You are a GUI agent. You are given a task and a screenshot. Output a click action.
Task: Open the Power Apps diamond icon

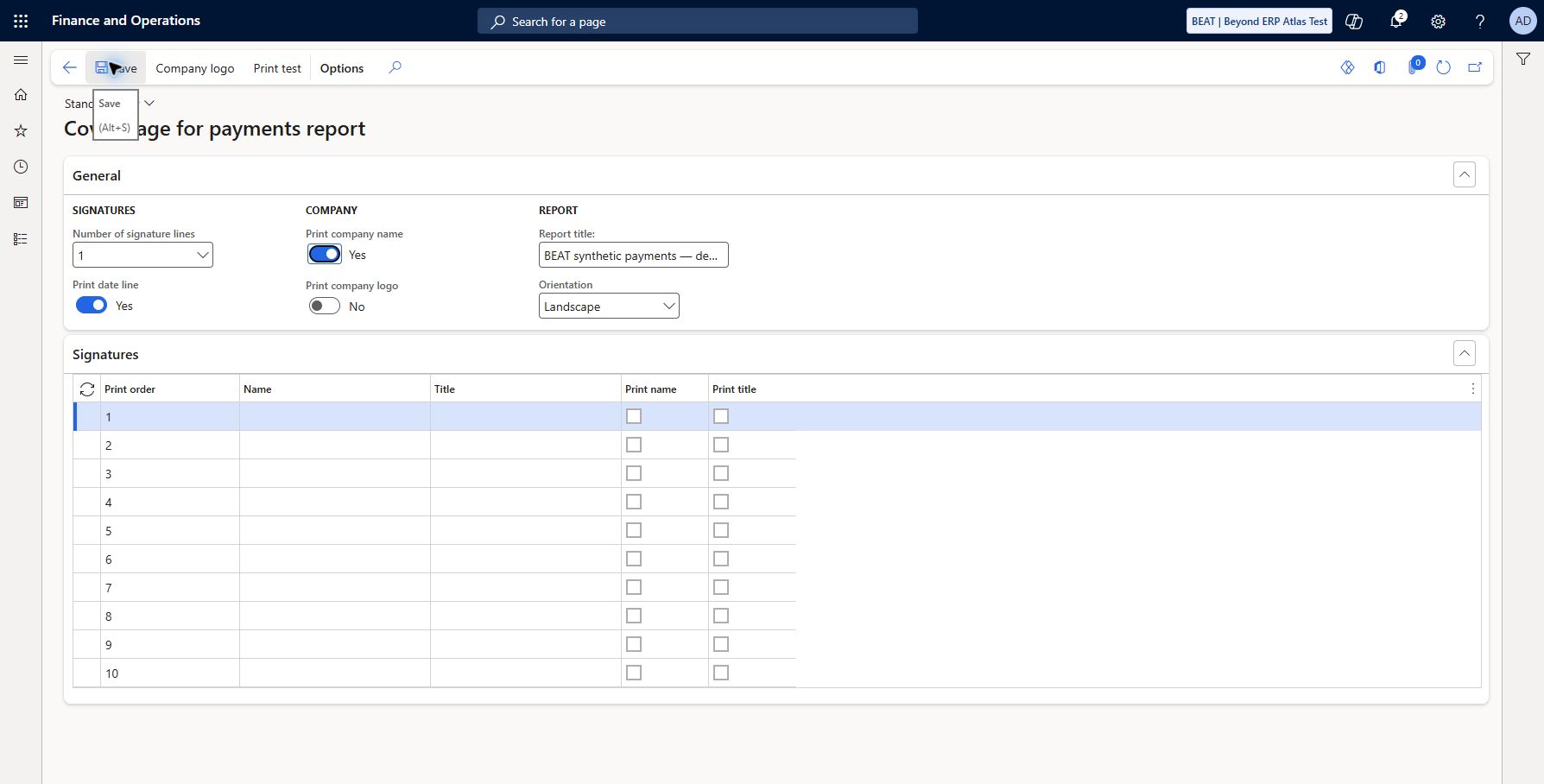click(1347, 67)
